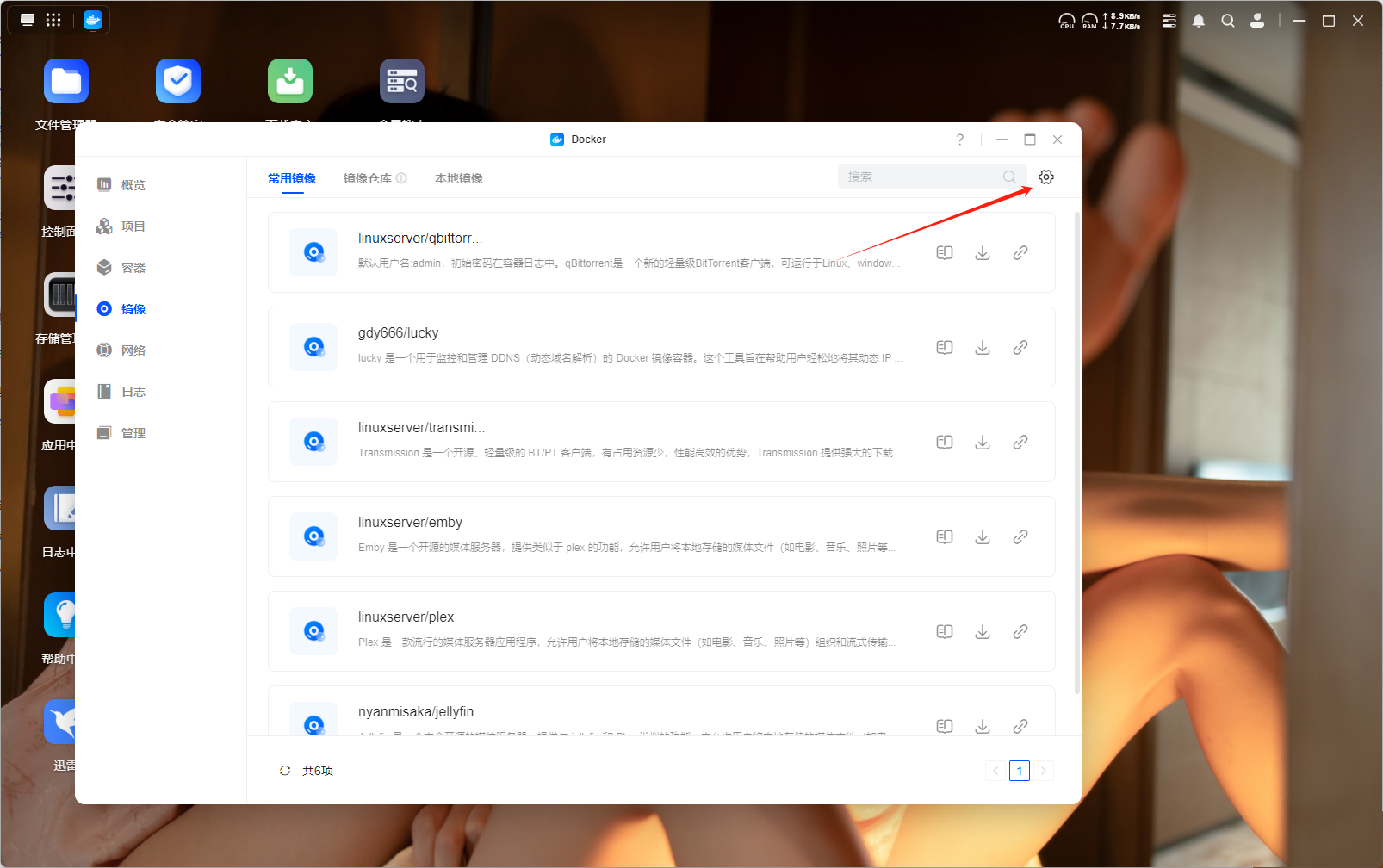Go to next page arrow
This screenshot has height=868, width=1383.
pos(1044,771)
